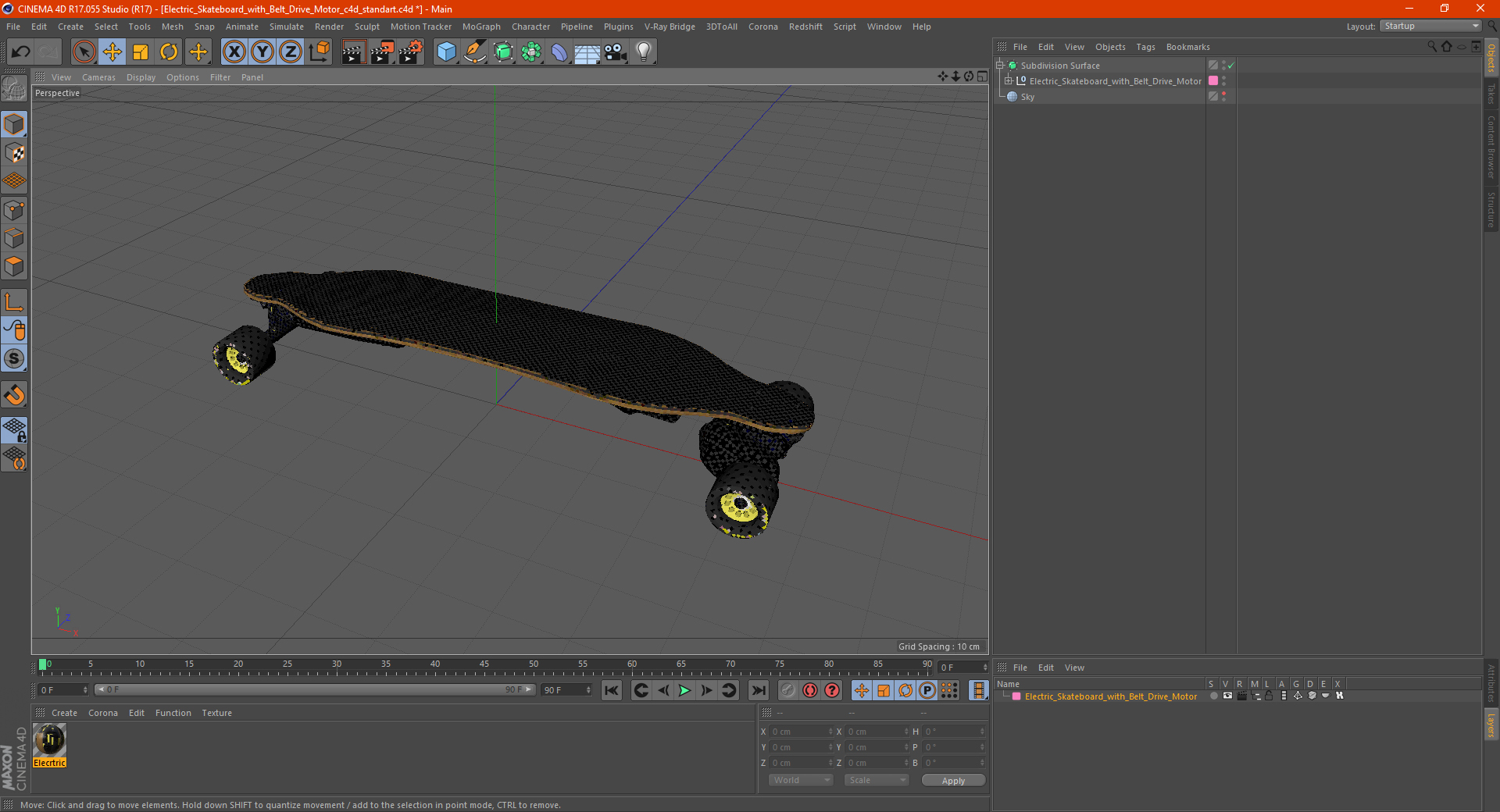Go to start of animation

pos(612,690)
